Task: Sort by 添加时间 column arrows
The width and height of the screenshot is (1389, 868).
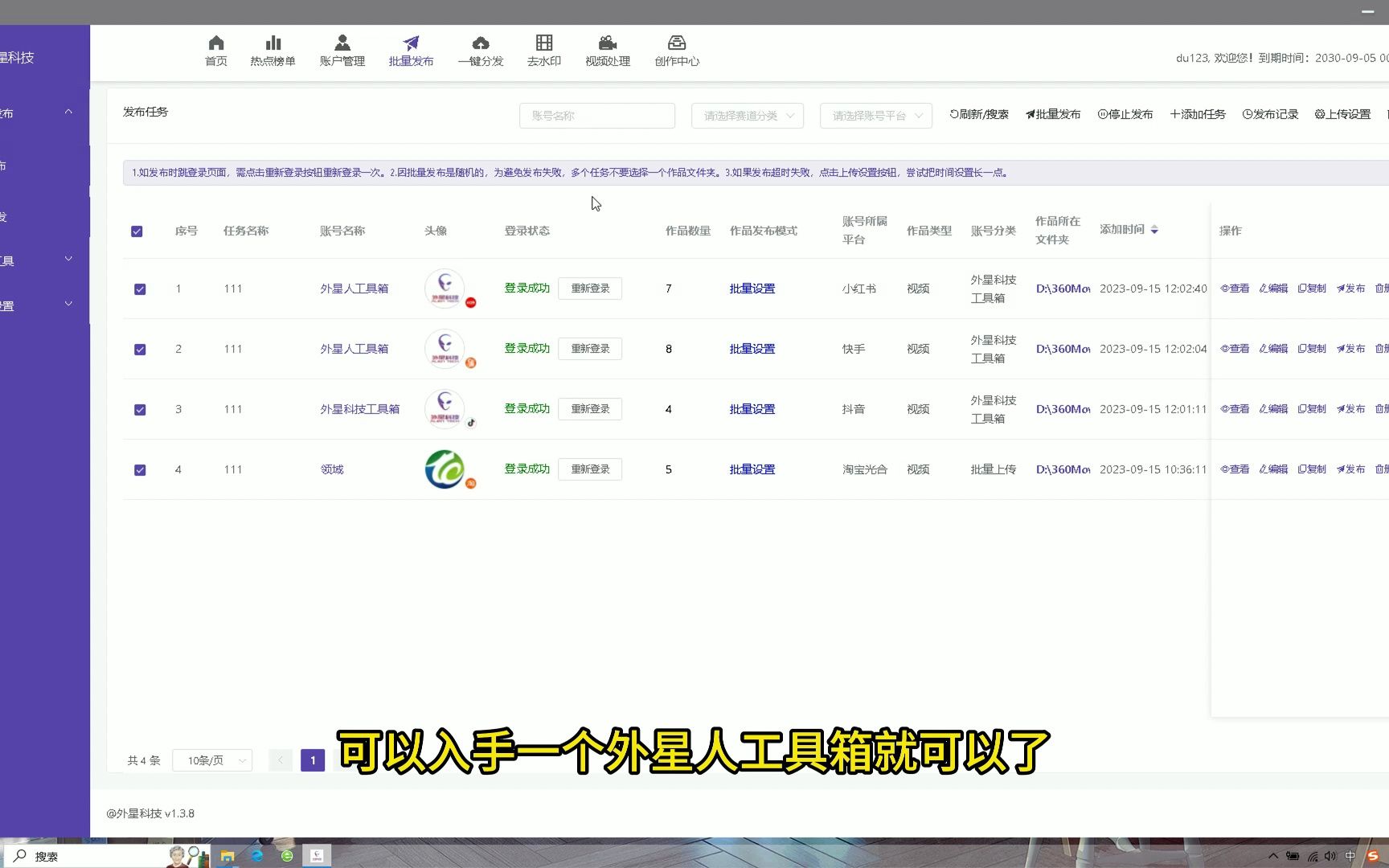Action: click(x=1154, y=230)
